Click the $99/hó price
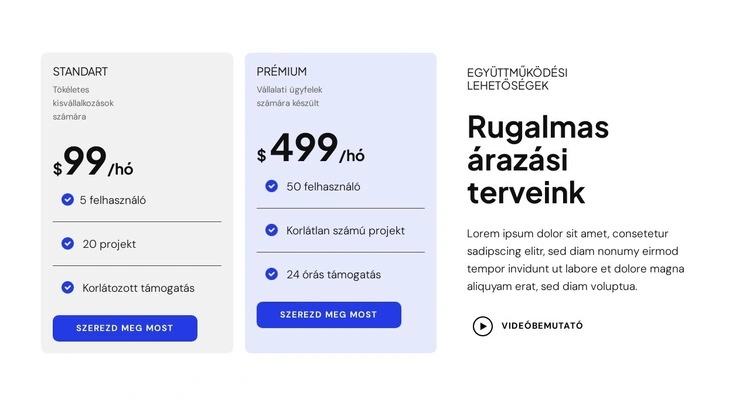 [93, 163]
